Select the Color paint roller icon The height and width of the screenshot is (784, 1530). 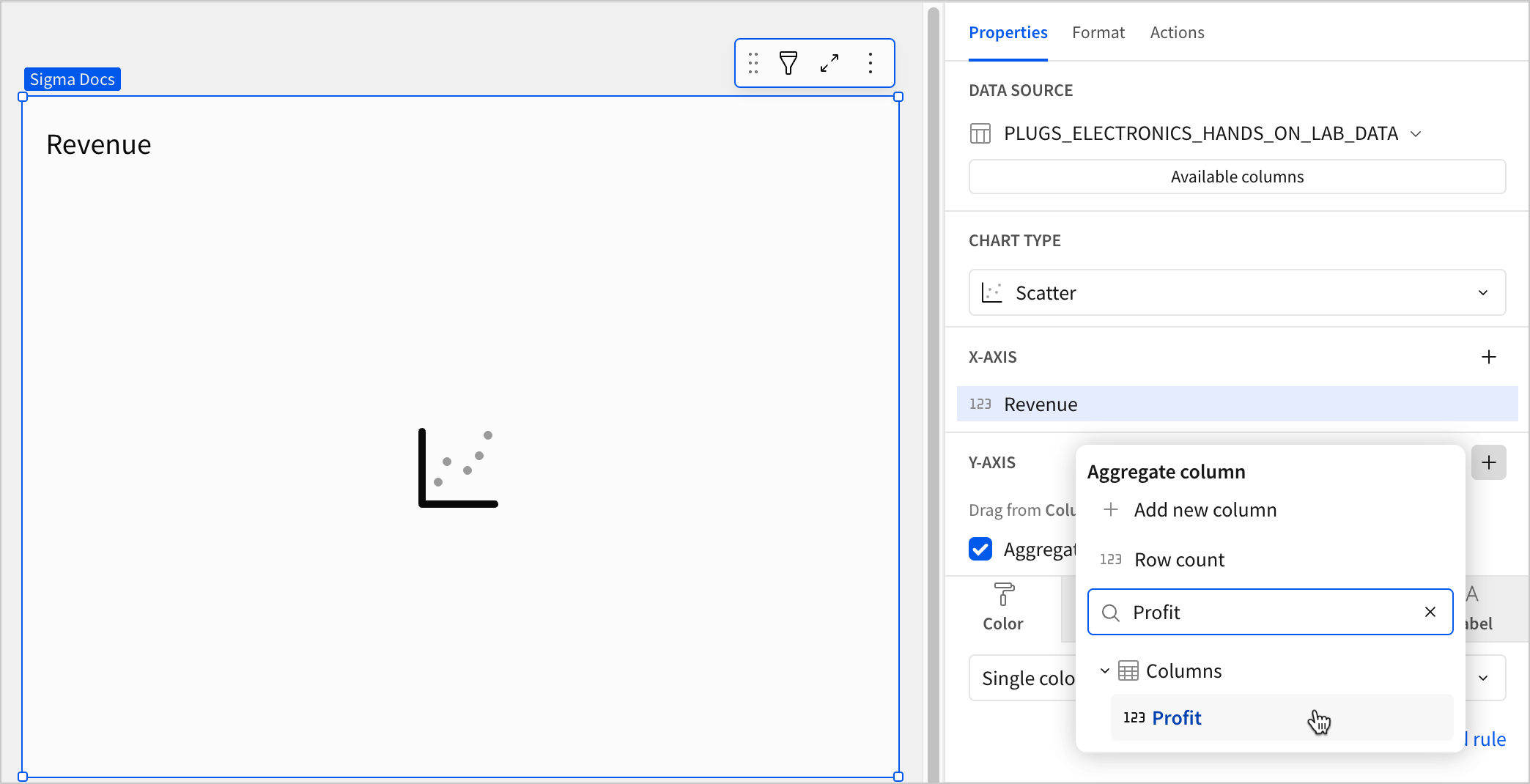pyautogui.click(x=1002, y=595)
